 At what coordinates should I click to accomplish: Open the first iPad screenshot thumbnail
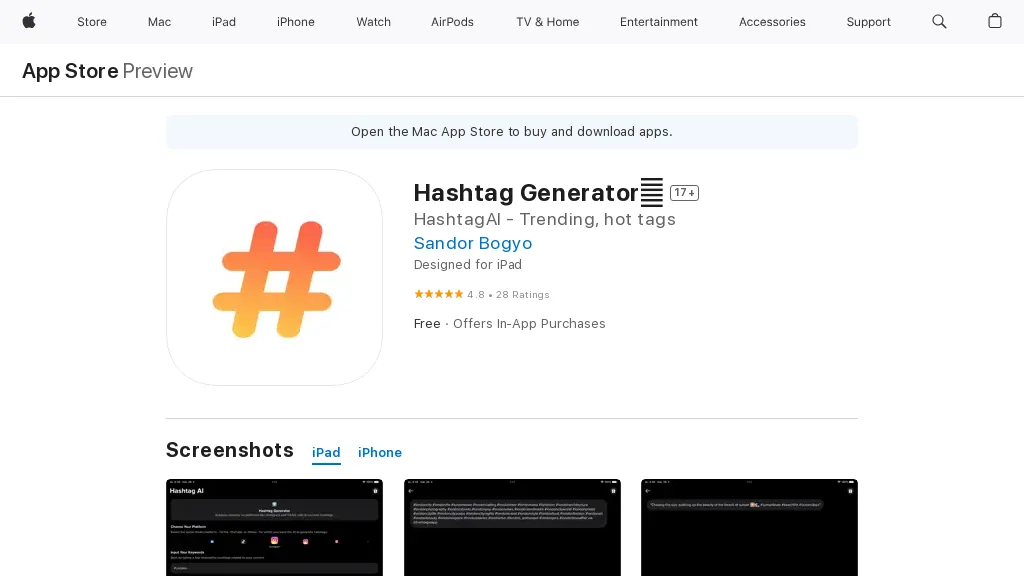pos(274,527)
